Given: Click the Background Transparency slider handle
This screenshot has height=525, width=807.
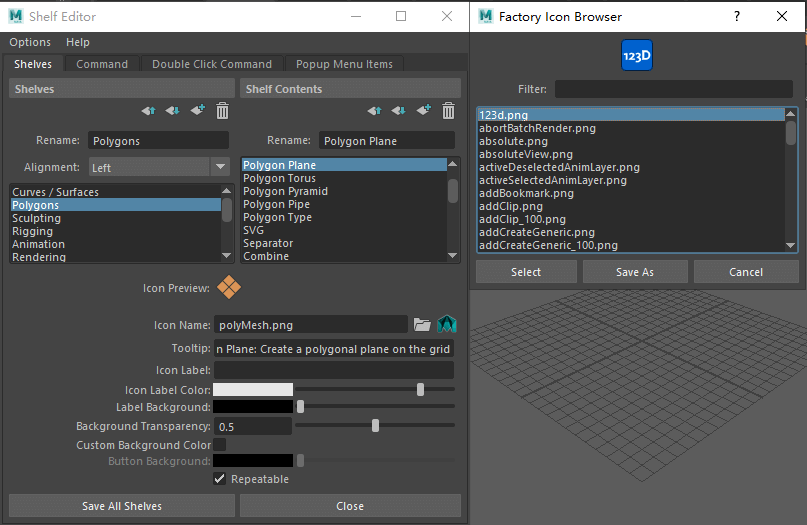Looking at the screenshot, I should [x=375, y=426].
